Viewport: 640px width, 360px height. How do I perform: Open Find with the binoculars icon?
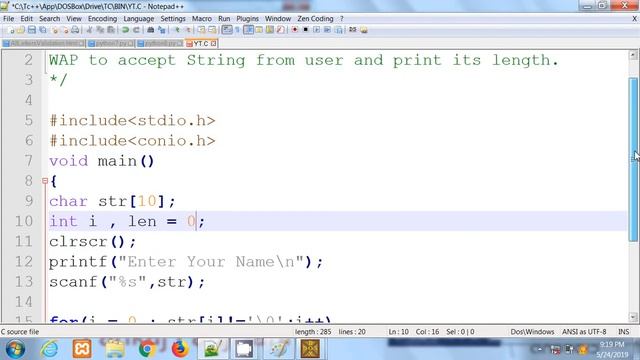(x=151, y=30)
